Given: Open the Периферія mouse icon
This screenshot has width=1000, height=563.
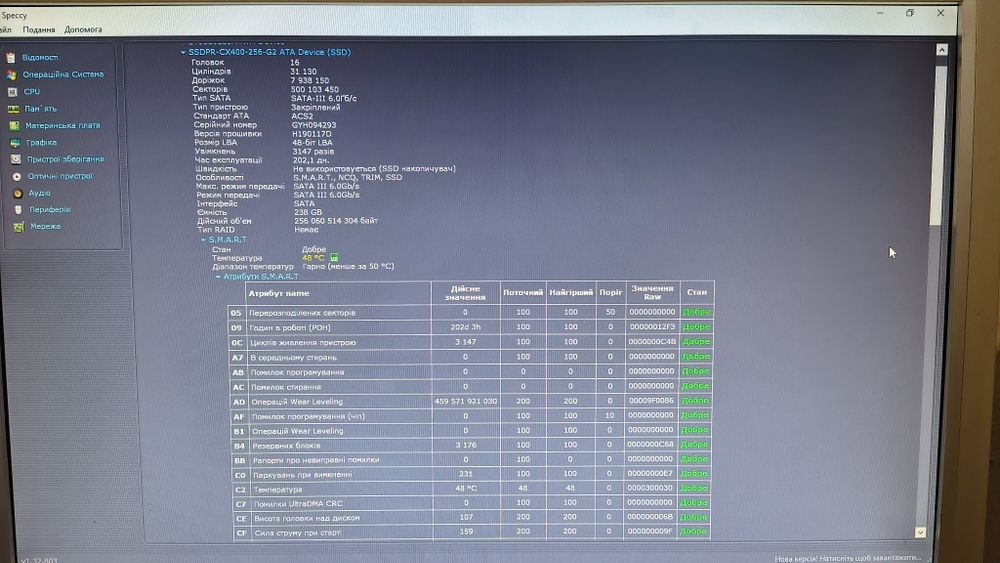Looking at the screenshot, I should click(x=18, y=210).
